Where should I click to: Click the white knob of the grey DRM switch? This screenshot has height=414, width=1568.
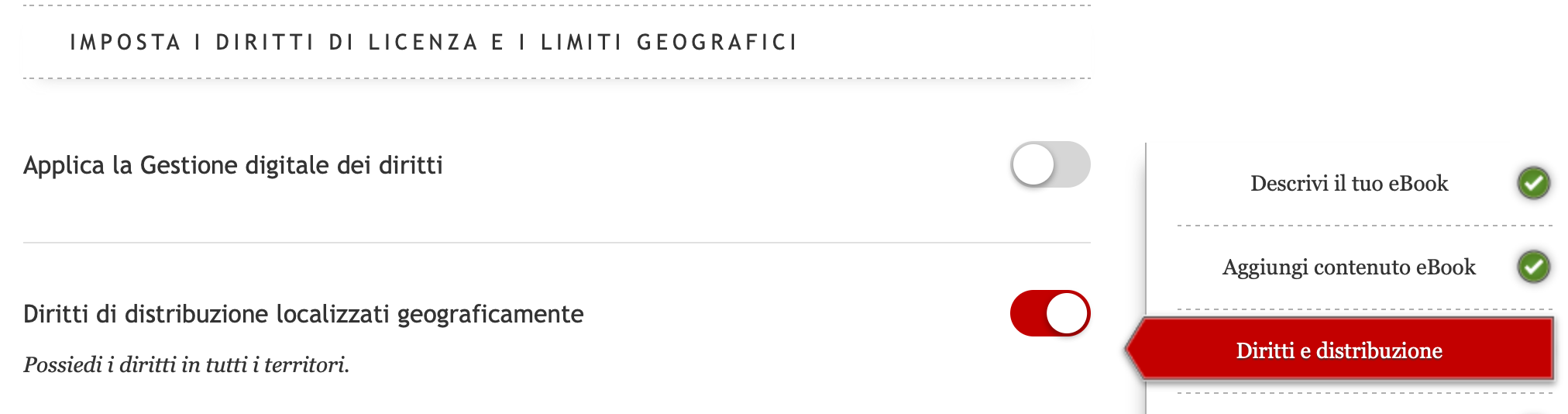1033,164
